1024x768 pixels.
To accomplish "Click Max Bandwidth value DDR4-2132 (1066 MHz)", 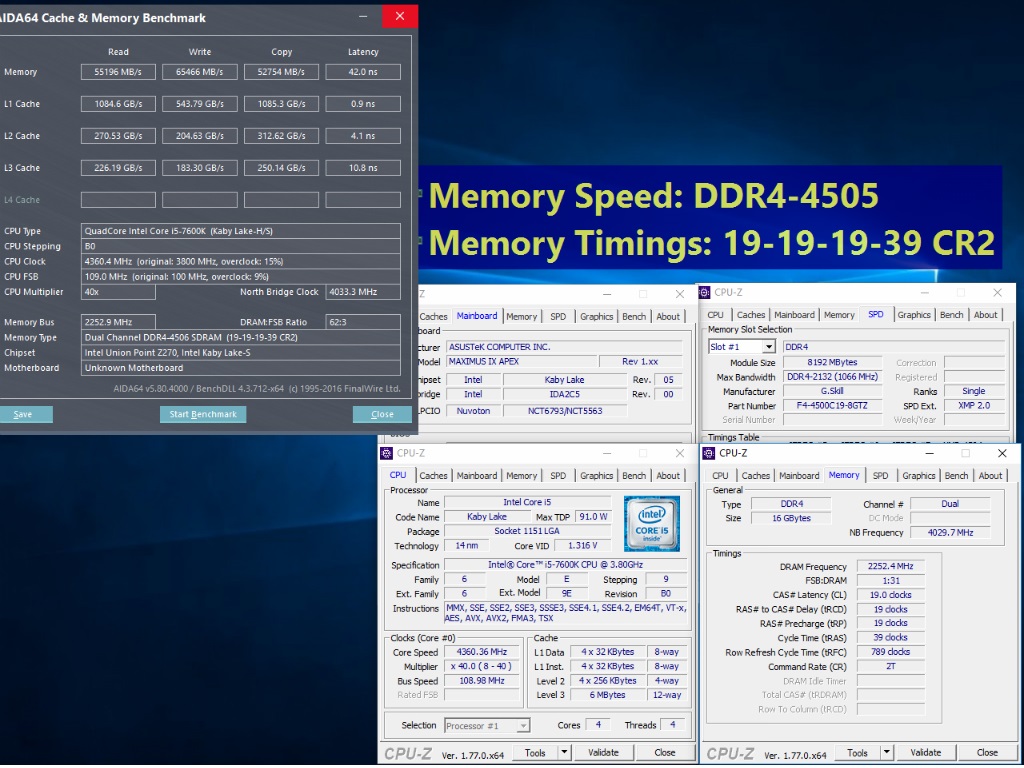I will (x=833, y=377).
